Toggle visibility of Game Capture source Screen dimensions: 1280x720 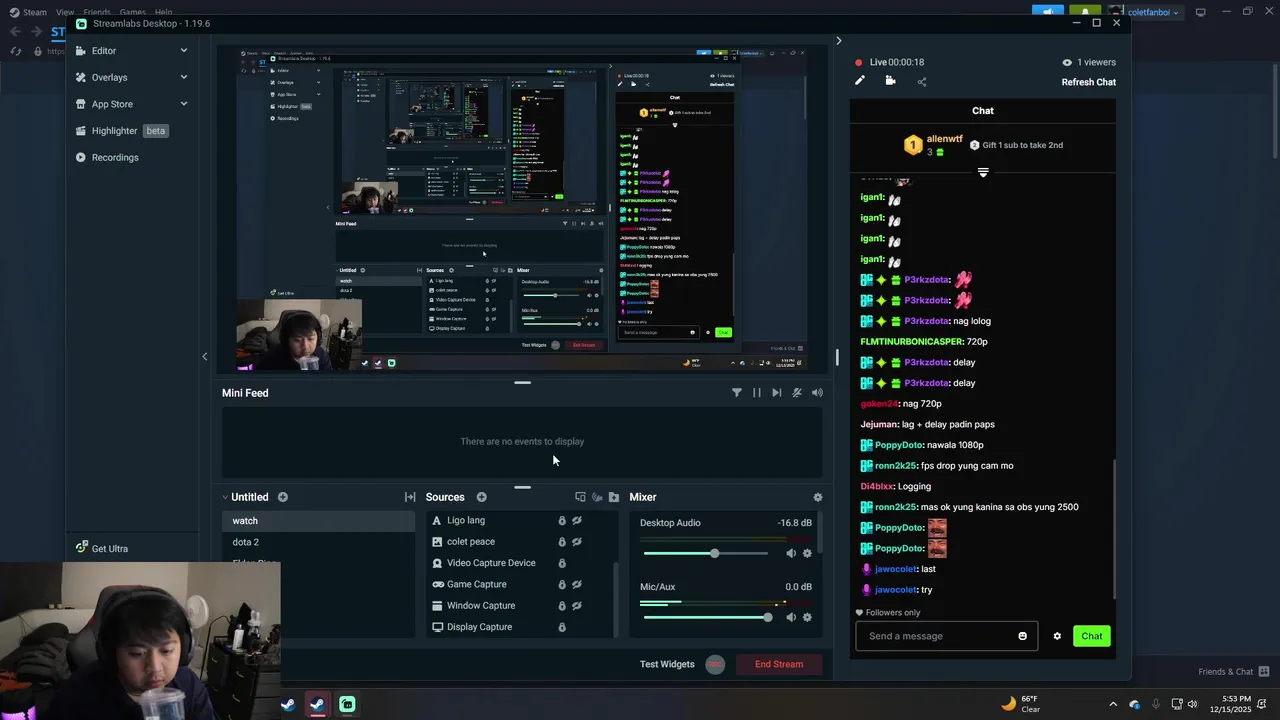pos(577,584)
